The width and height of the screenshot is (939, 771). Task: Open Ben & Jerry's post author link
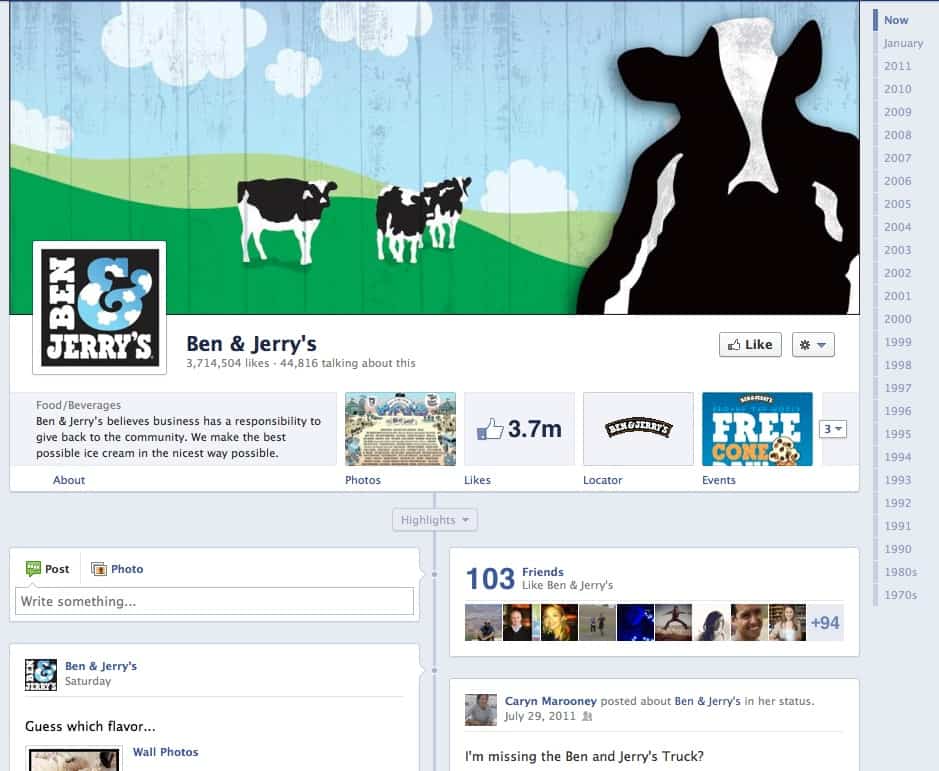click(101, 666)
